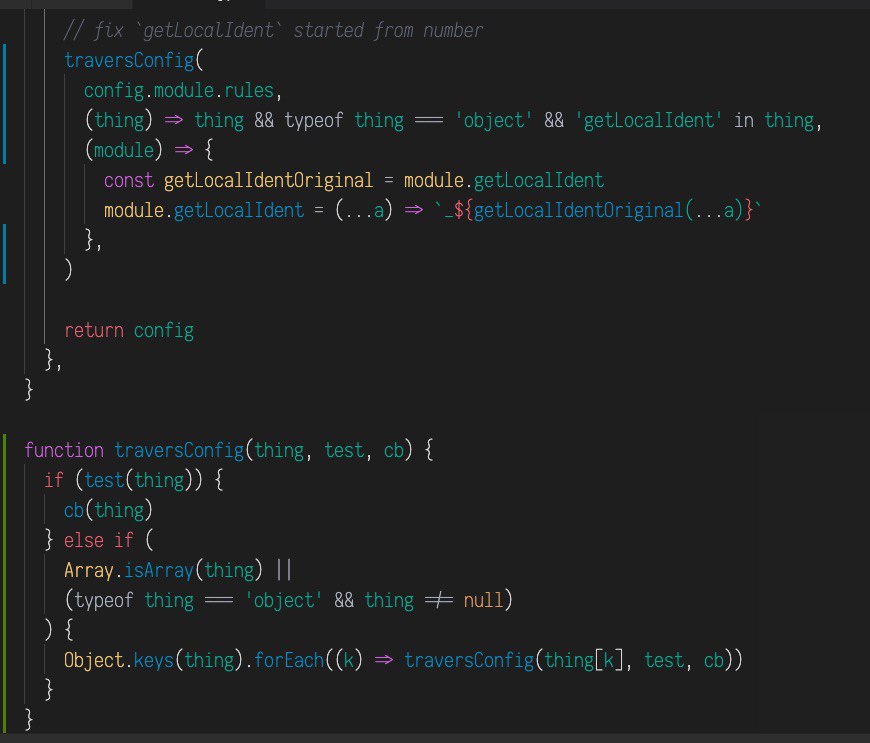Click the !== not-equal operator
The height and width of the screenshot is (743, 870).
(x=438, y=600)
